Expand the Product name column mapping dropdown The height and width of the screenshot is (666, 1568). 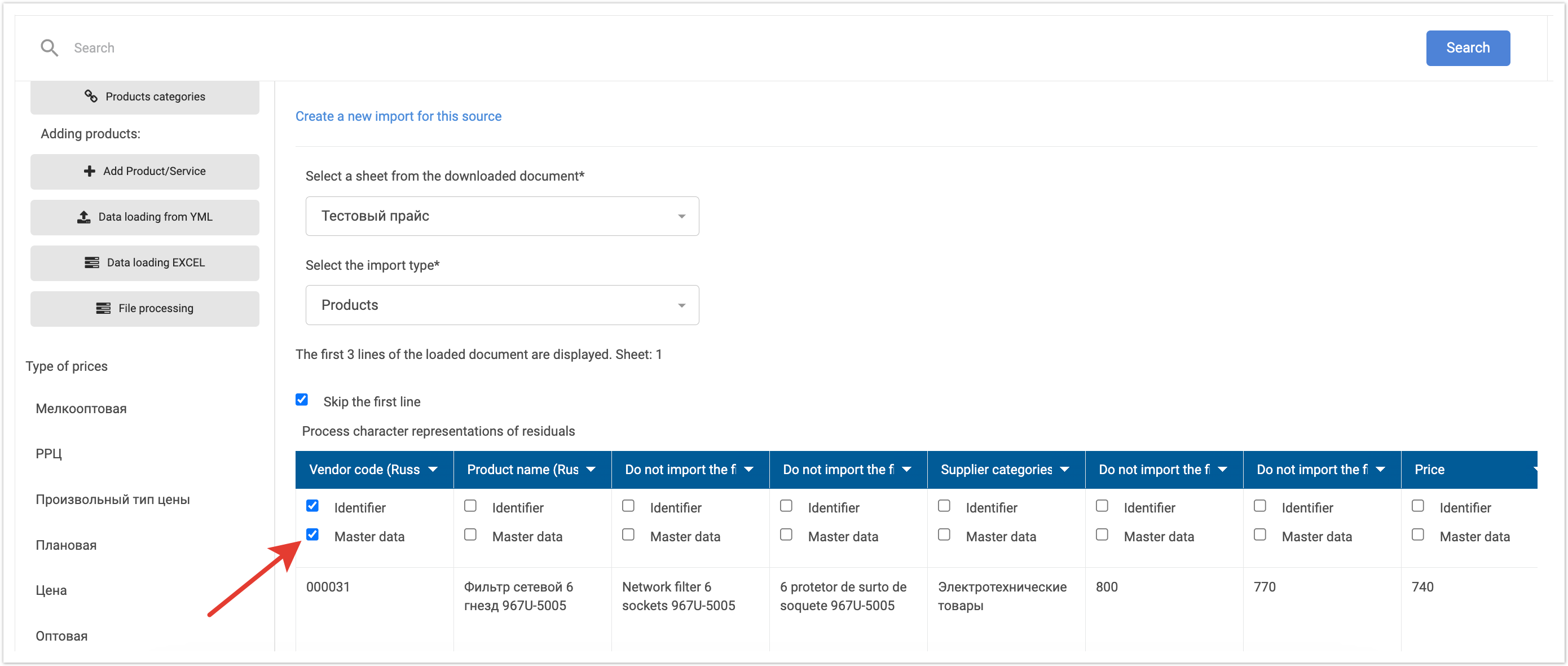(x=591, y=469)
